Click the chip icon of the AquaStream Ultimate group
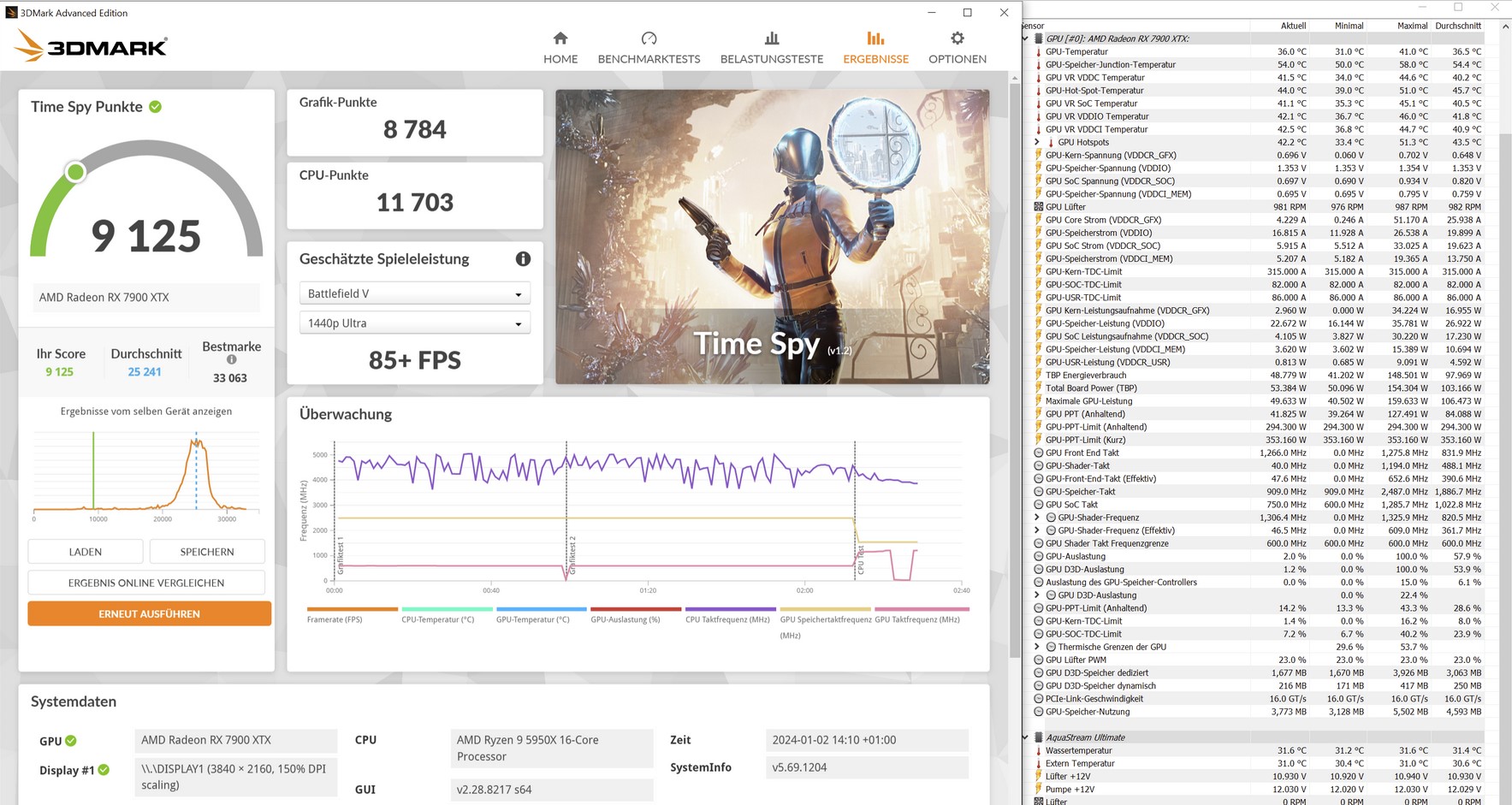Image resolution: width=1512 pixels, height=805 pixels. pos(1039,737)
